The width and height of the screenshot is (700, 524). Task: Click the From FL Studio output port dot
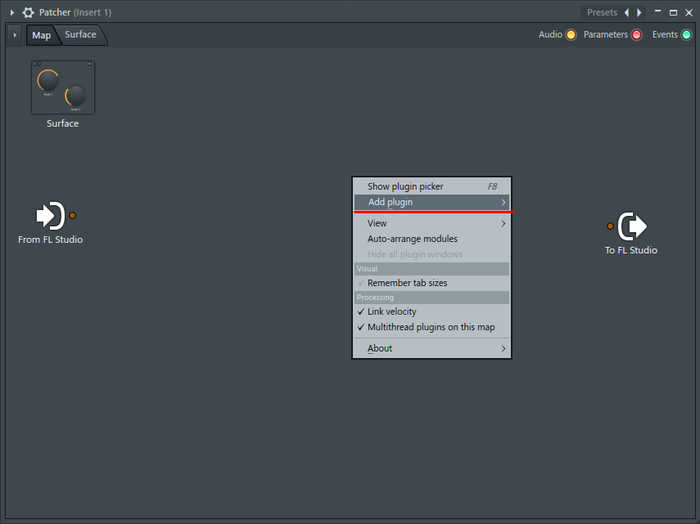click(72, 216)
